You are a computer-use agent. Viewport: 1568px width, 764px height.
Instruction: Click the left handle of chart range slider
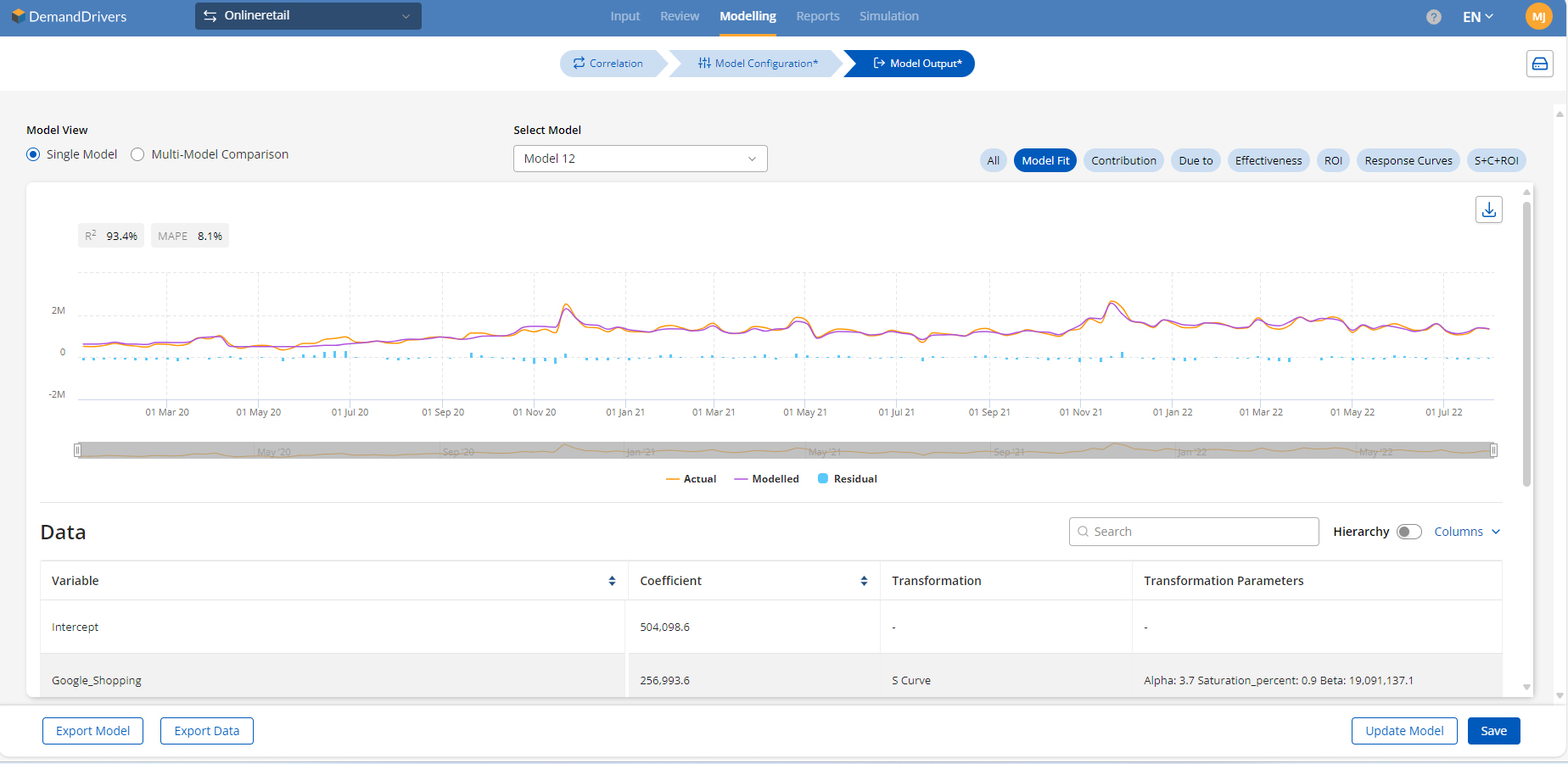[x=77, y=450]
